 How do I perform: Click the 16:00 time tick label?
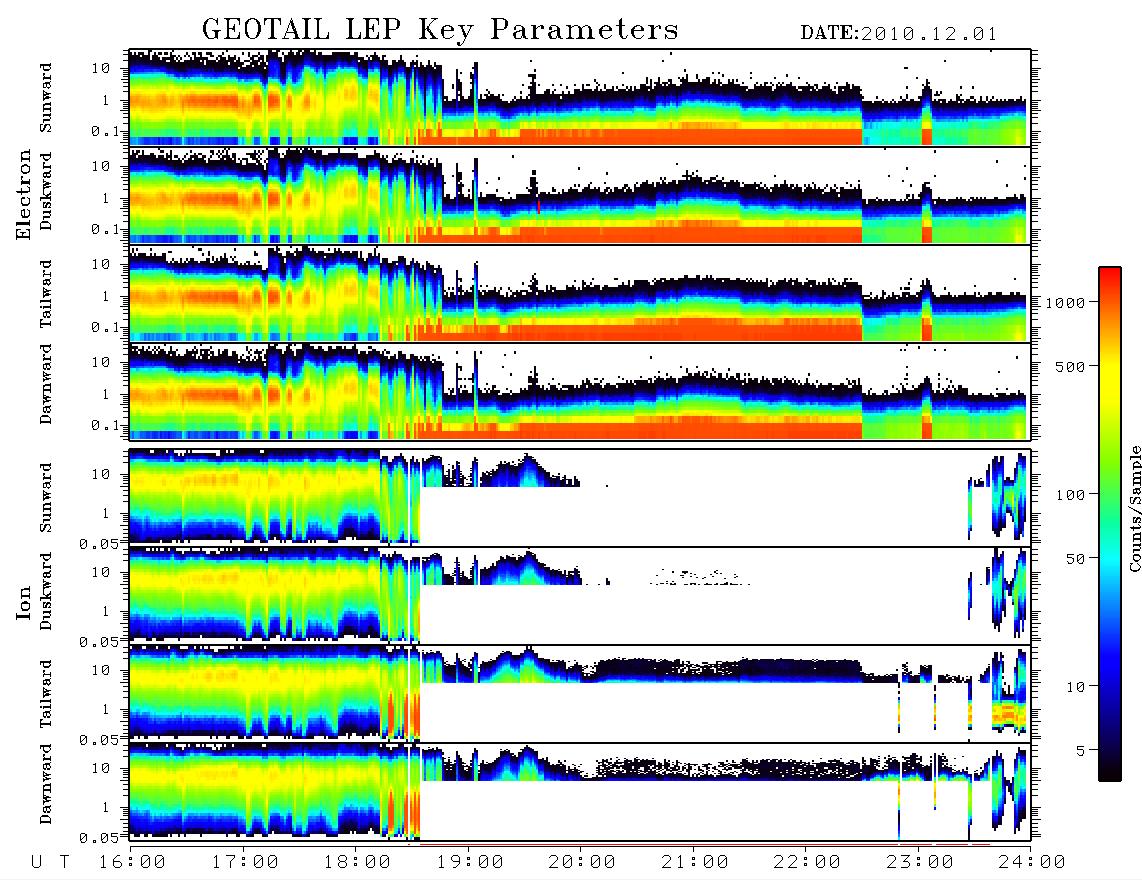[x=132, y=863]
